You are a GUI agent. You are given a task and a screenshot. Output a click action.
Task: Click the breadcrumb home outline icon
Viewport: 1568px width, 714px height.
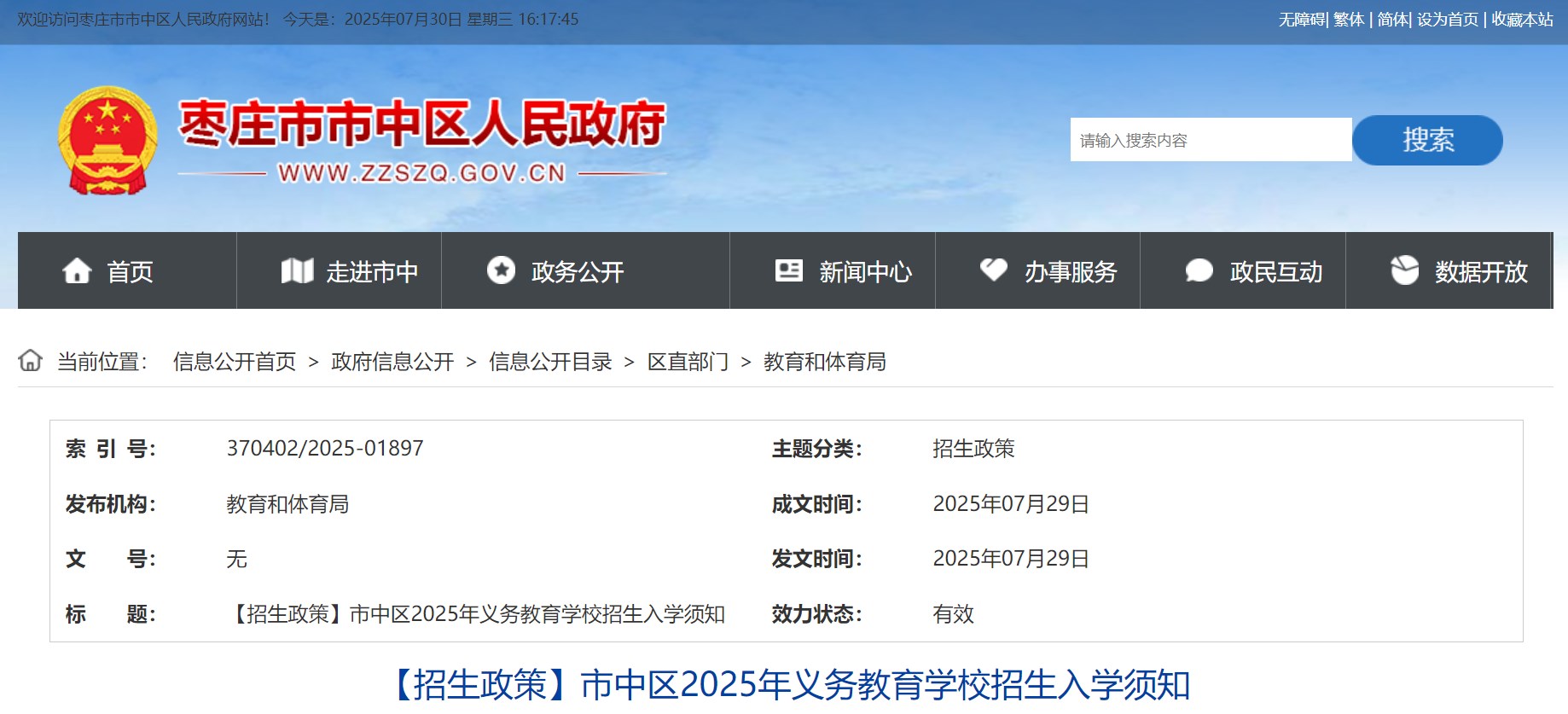pos(31,361)
